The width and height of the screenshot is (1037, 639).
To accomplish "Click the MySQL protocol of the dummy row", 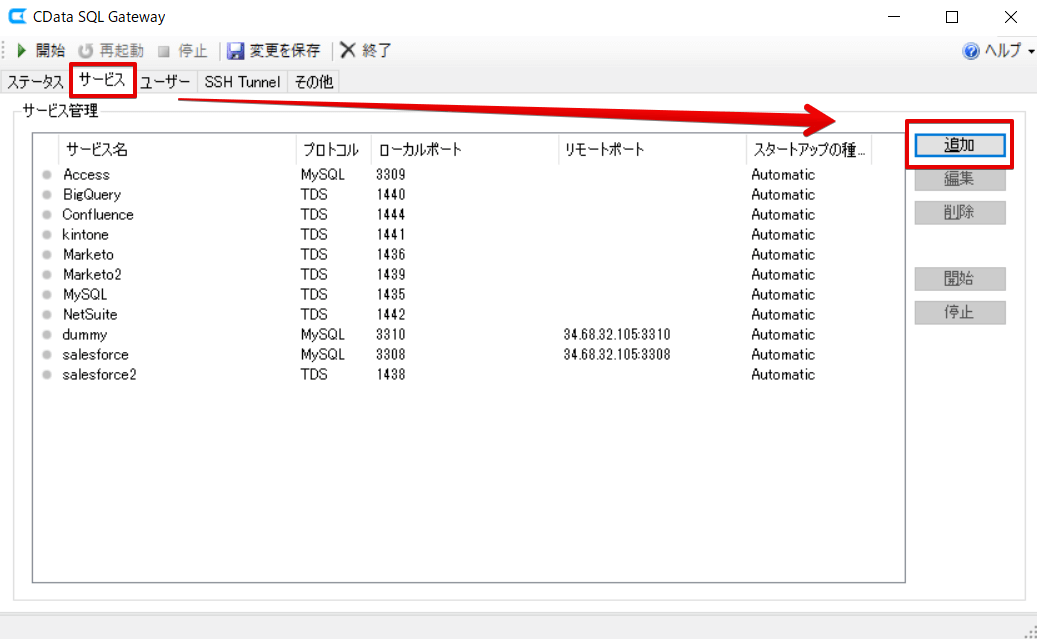I will (323, 335).
